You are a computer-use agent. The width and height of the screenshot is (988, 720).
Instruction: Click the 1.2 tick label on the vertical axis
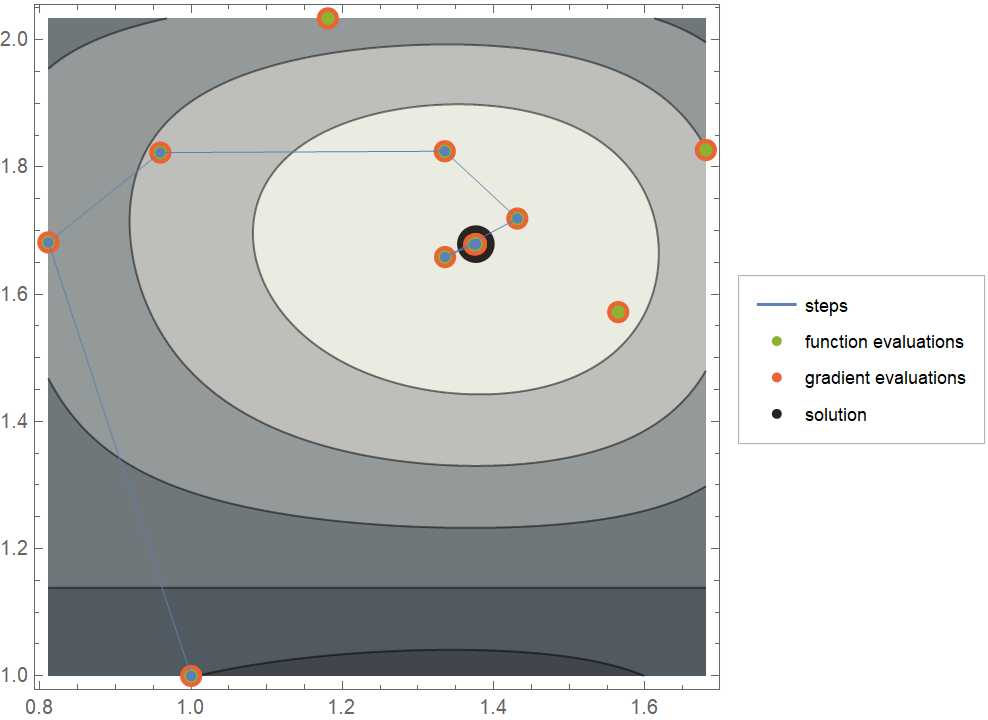[17, 548]
